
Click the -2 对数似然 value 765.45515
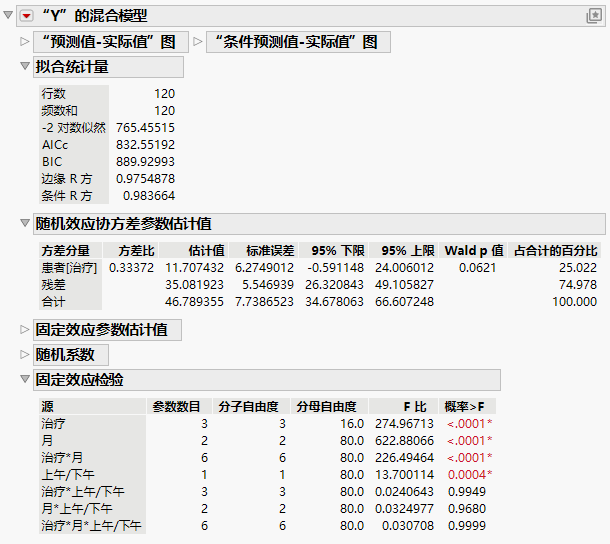pyautogui.click(x=145, y=128)
